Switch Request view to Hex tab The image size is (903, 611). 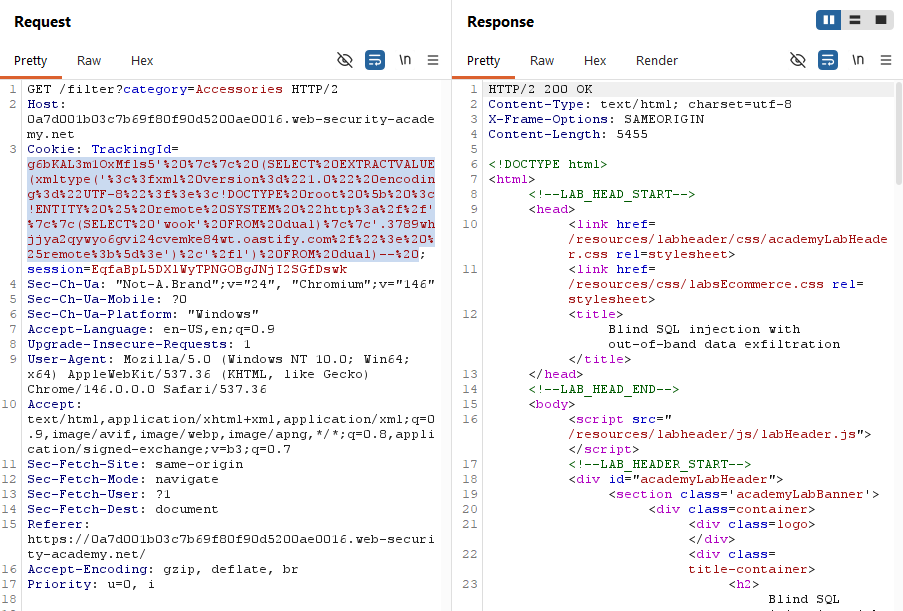pyautogui.click(x=142, y=60)
